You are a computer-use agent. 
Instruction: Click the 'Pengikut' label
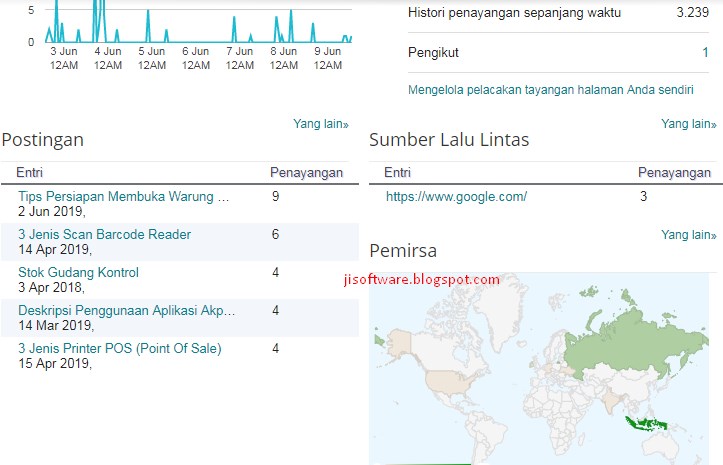[433, 53]
